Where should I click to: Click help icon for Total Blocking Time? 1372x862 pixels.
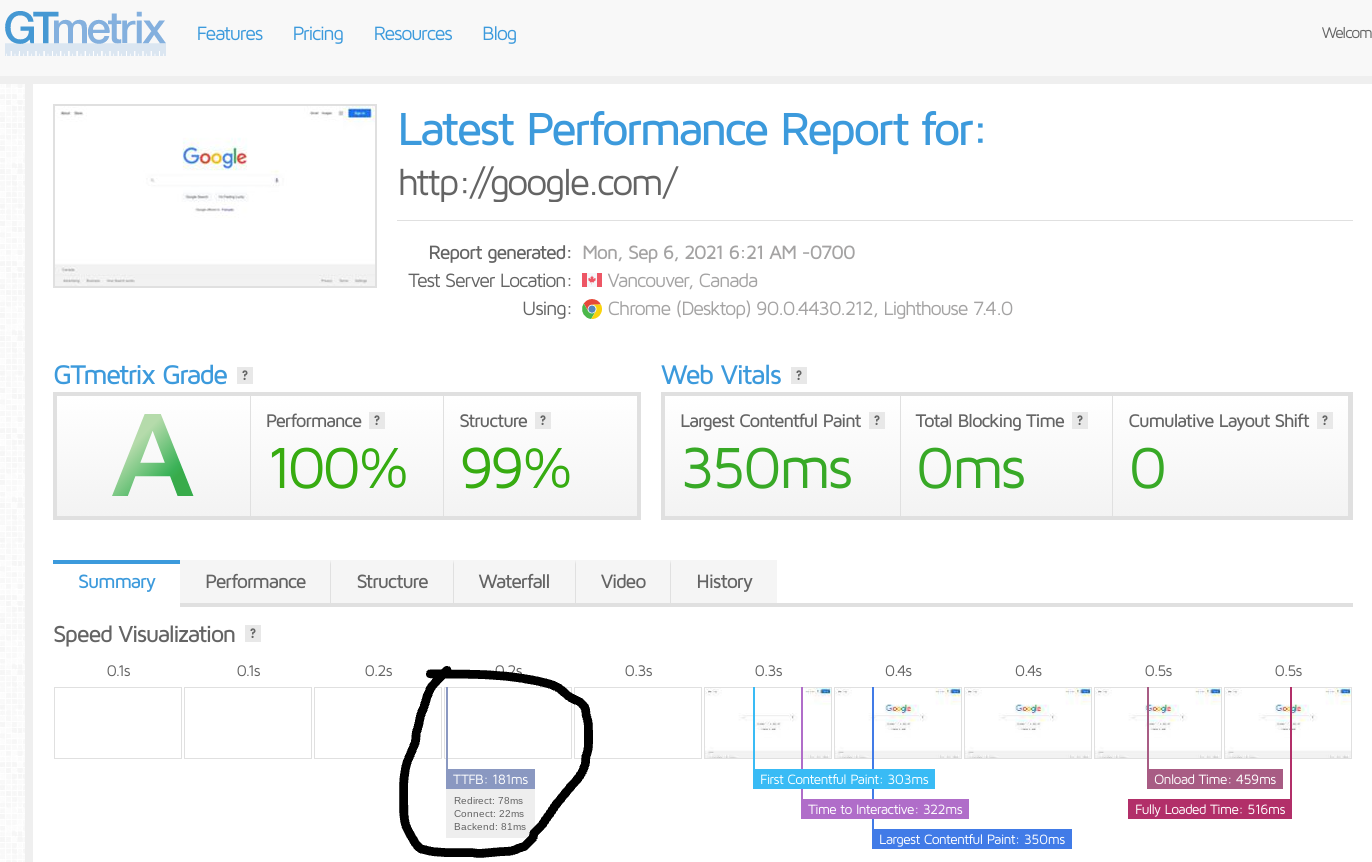coord(1080,421)
